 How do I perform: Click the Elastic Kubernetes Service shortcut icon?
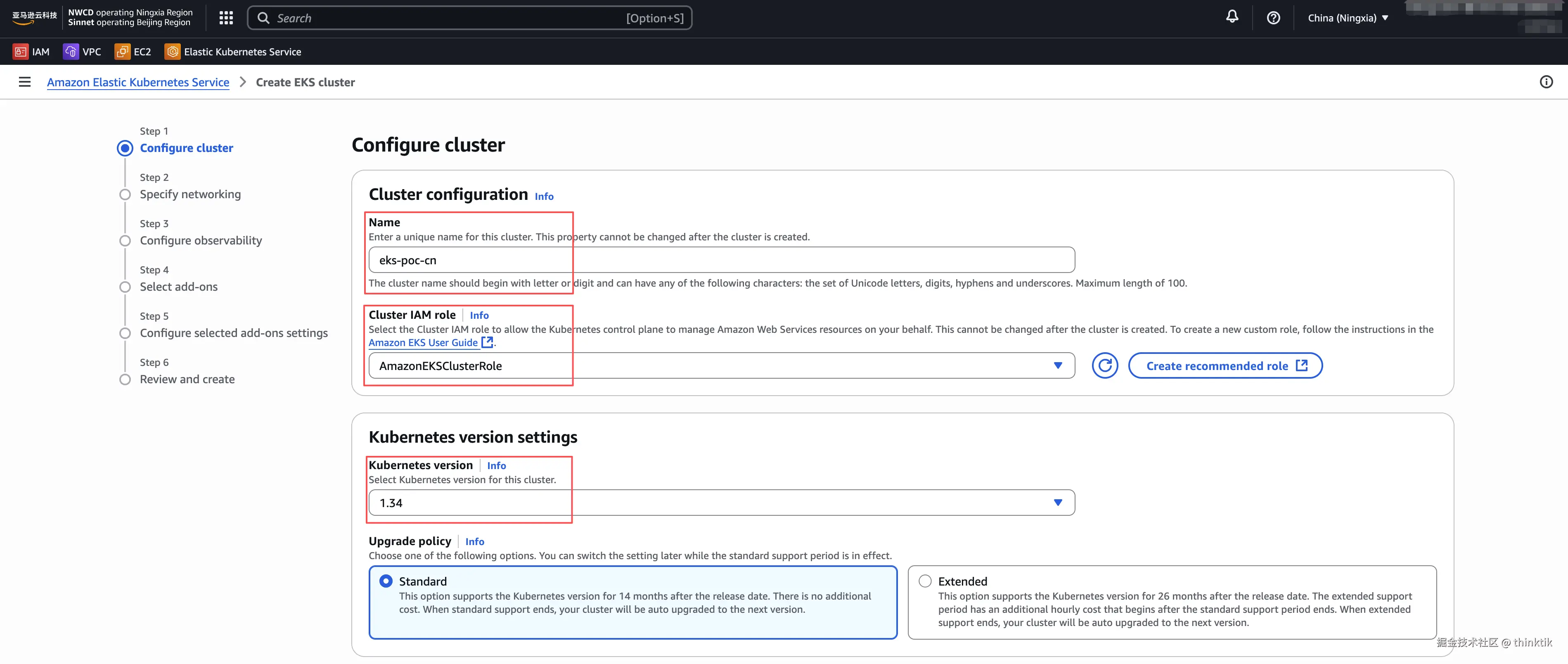pyautogui.click(x=173, y=52)
